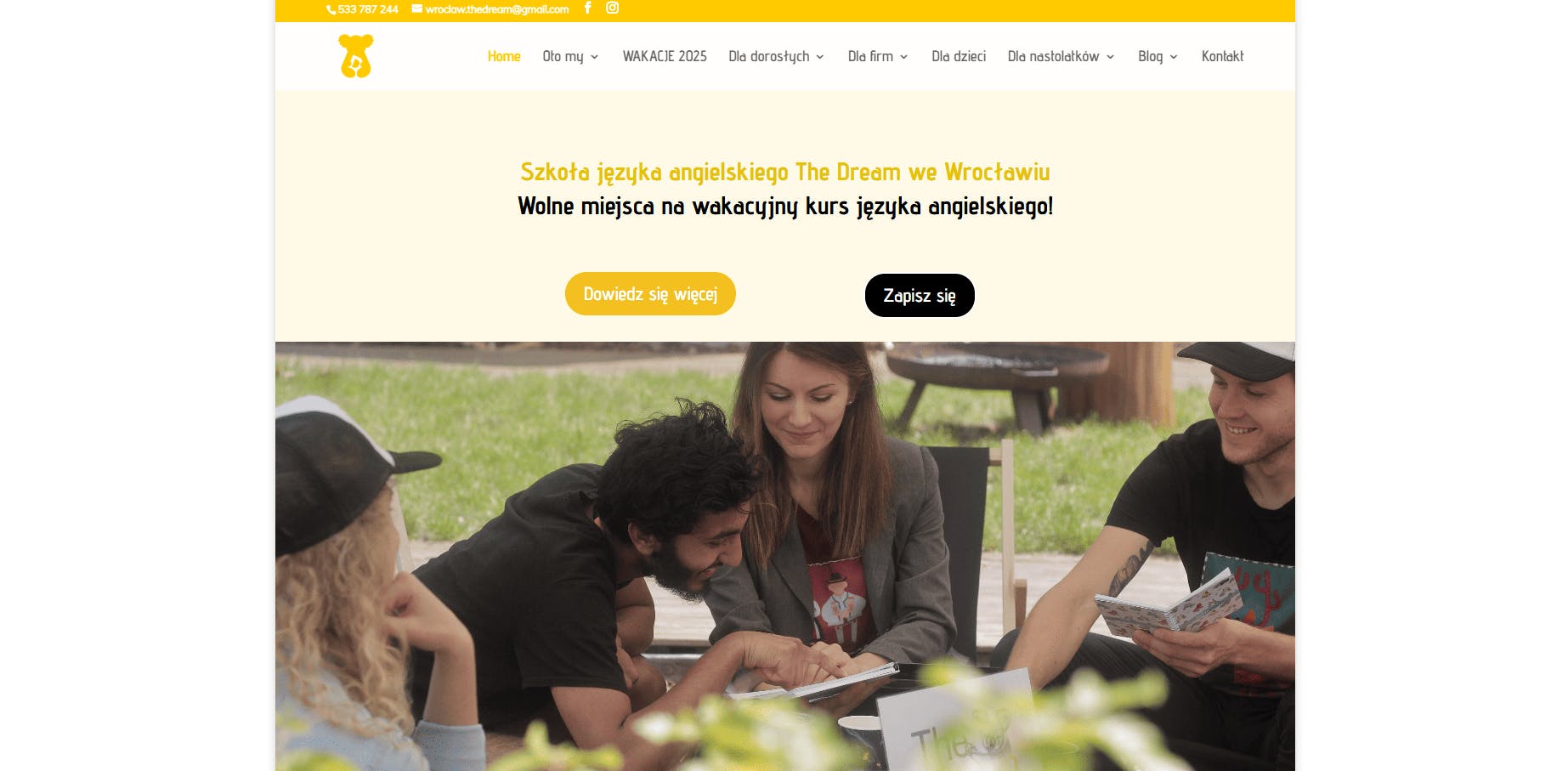Click the black Zapisz się button
This screenshot has height=771, width=1568.
coord(920,296)
